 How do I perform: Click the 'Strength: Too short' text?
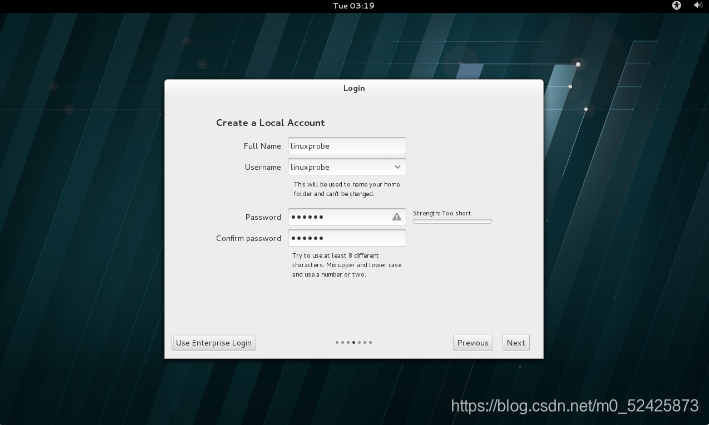[x=442, y=213]
